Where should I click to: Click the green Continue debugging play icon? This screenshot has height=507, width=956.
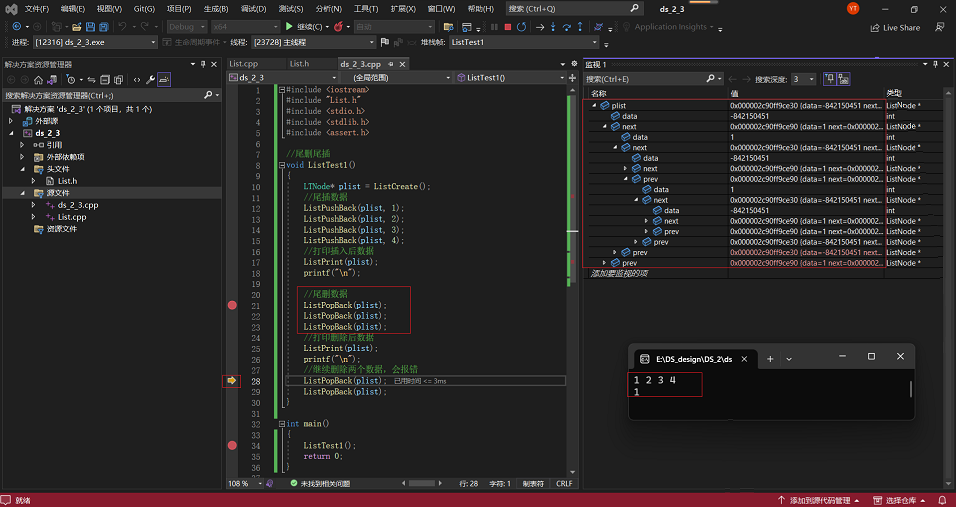[289, 27]
